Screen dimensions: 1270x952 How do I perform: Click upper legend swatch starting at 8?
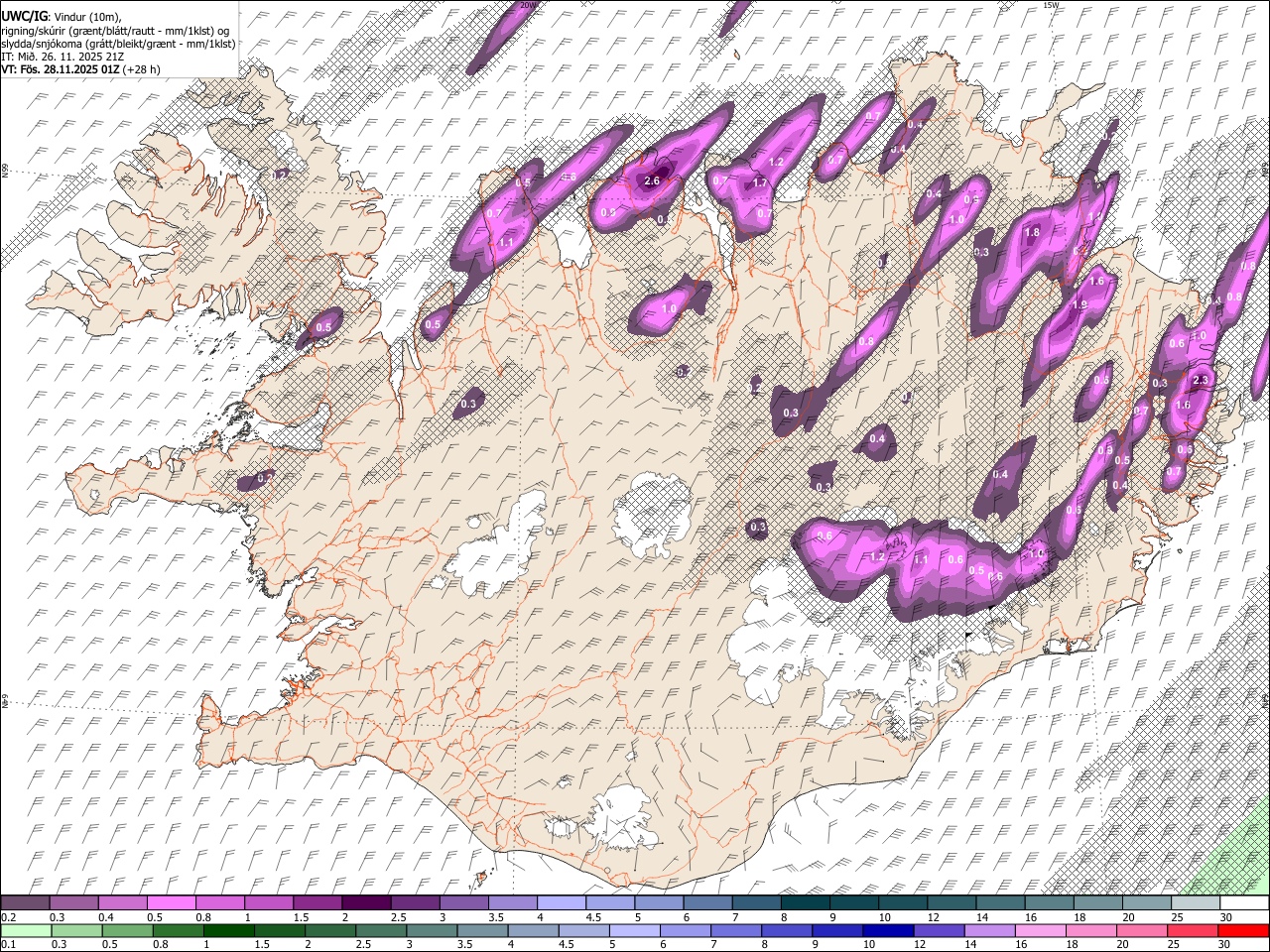pyautogui.click(x=805, y=903)
